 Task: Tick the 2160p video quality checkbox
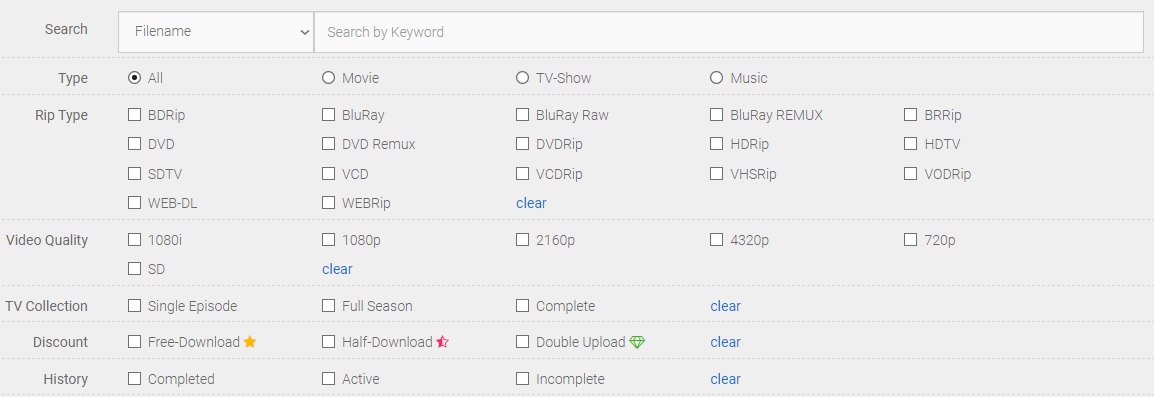tap(523, 239)
